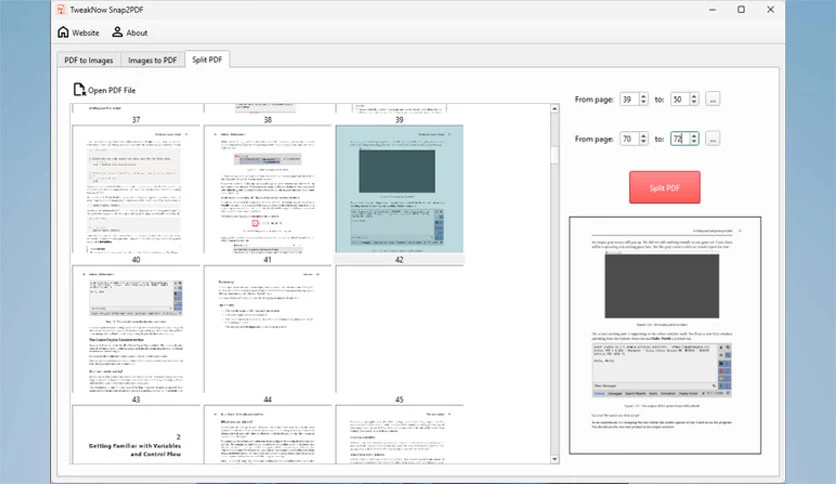
Task: Click ellipsis button for range 70 to 72
Action: 713,139
